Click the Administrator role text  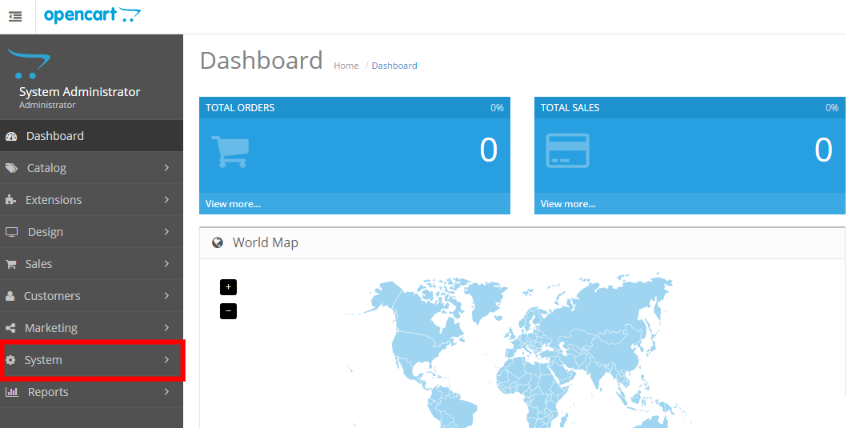click(47, 105)
